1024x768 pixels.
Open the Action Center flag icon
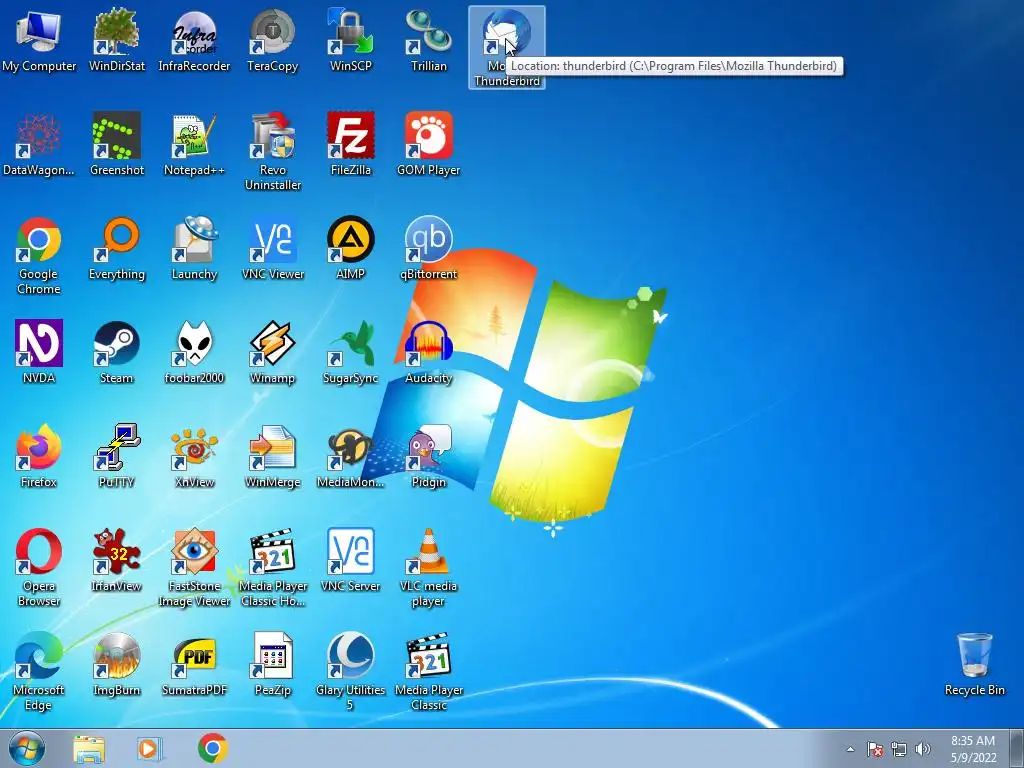(875, 749)
